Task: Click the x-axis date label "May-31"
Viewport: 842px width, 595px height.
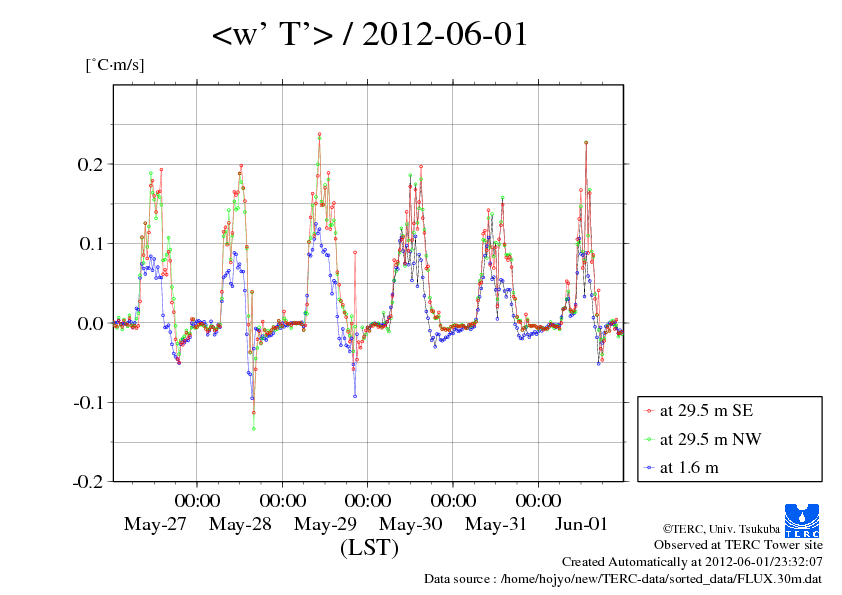Action: 496,524
